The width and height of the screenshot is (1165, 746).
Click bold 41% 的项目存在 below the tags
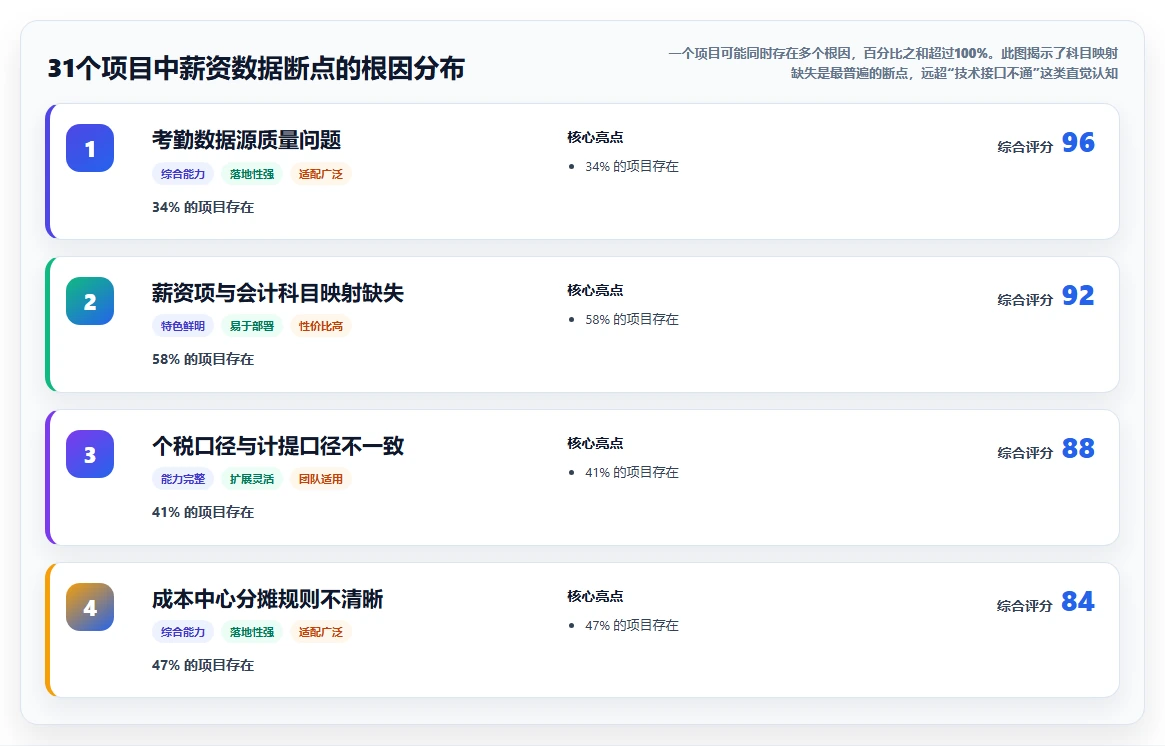coord(203,513)
